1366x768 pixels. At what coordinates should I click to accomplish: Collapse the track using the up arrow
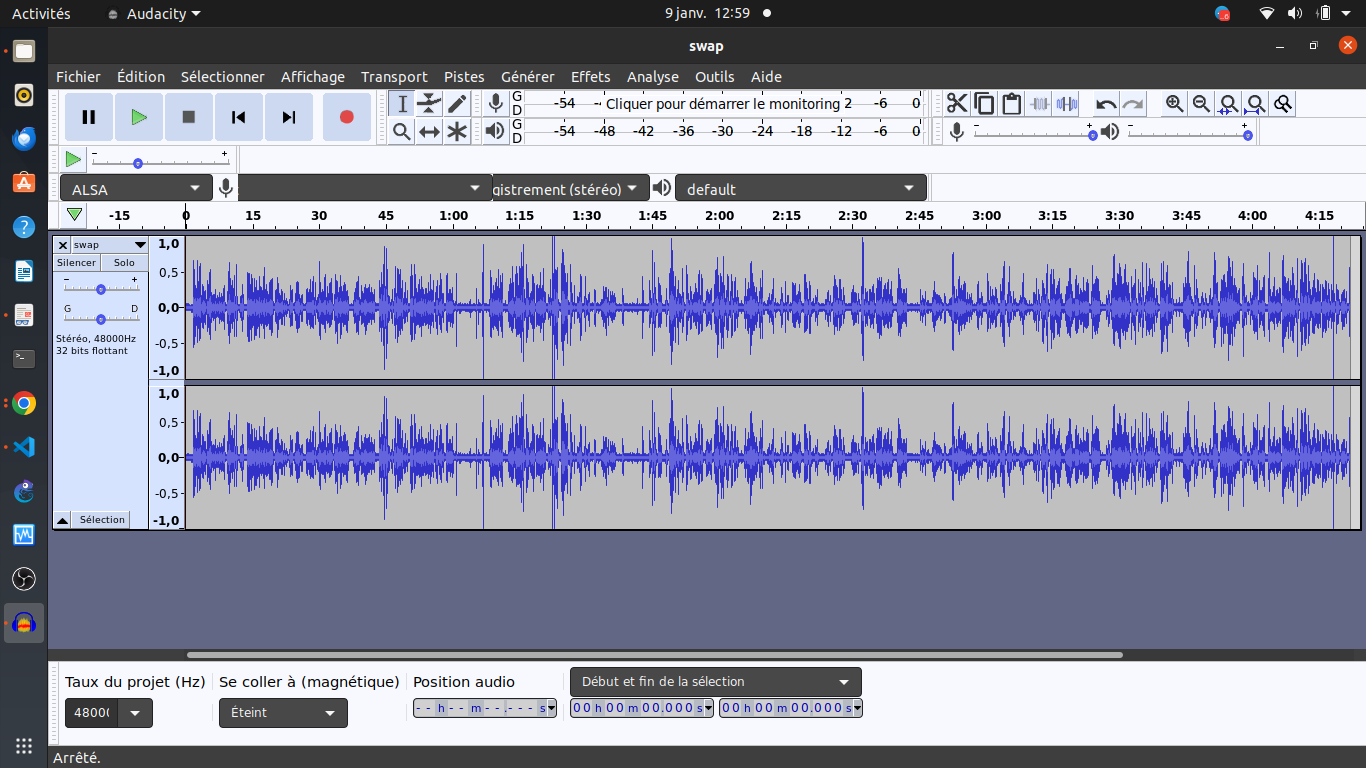[x=62, y=520]
